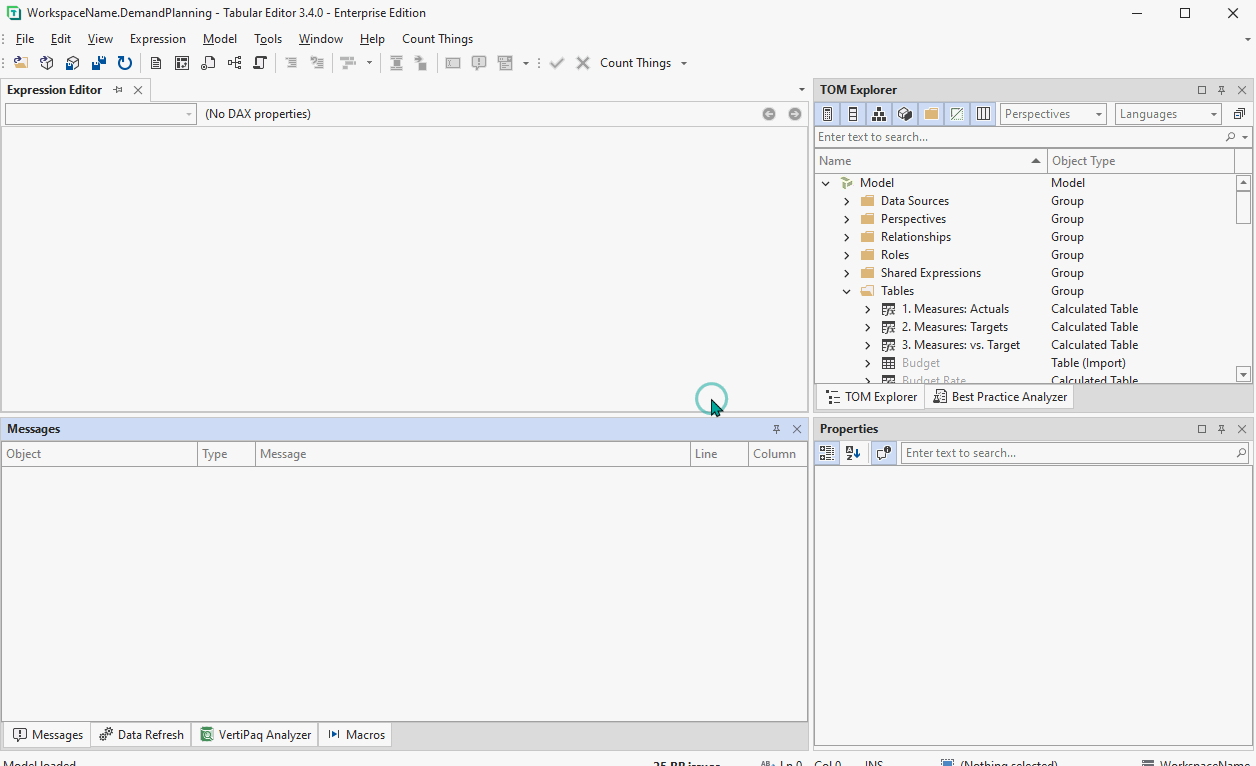Pin the TOM Explorer panel
The height and width of the screenshot is (766, 1256).
point(1221,90)
